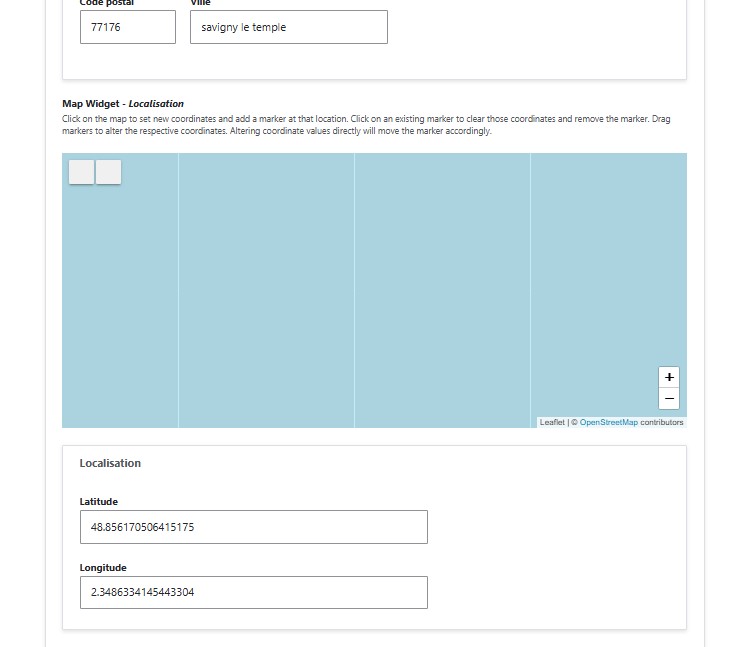Zoom in on the Leaflet map

pos(669,377)
